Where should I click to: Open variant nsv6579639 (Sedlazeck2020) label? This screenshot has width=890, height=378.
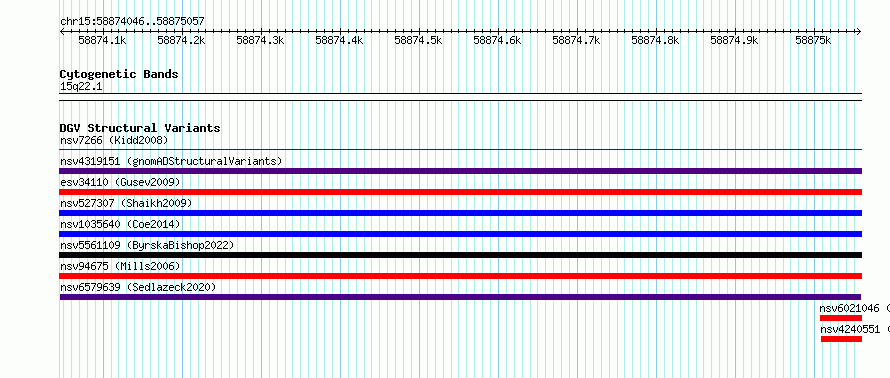(138, 287)
